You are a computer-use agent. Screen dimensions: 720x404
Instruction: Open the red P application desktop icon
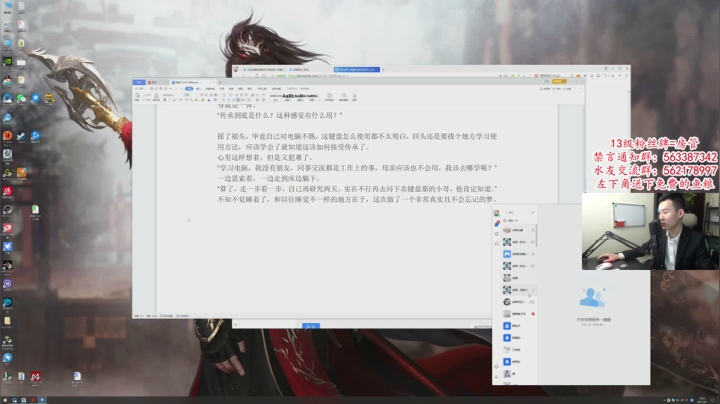pos(7,228)
